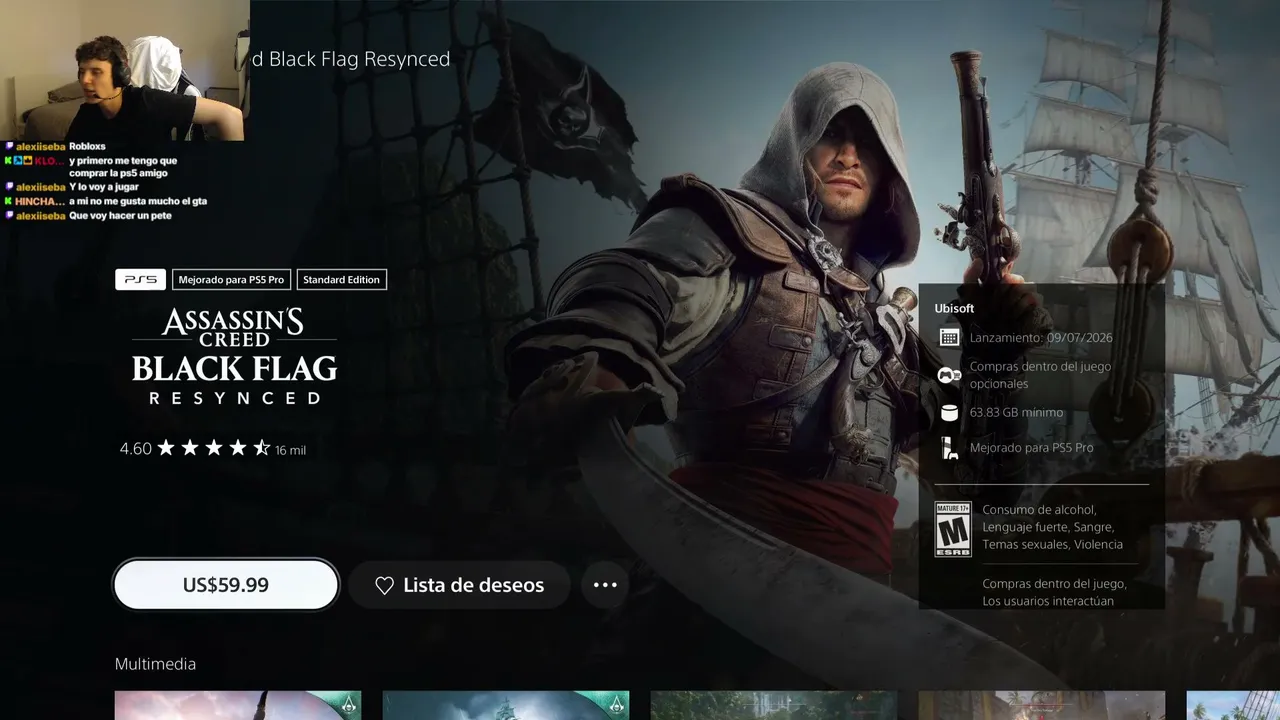
Task: Click the Black Flag Resynced page title
Action: click(x=351, y=59)
